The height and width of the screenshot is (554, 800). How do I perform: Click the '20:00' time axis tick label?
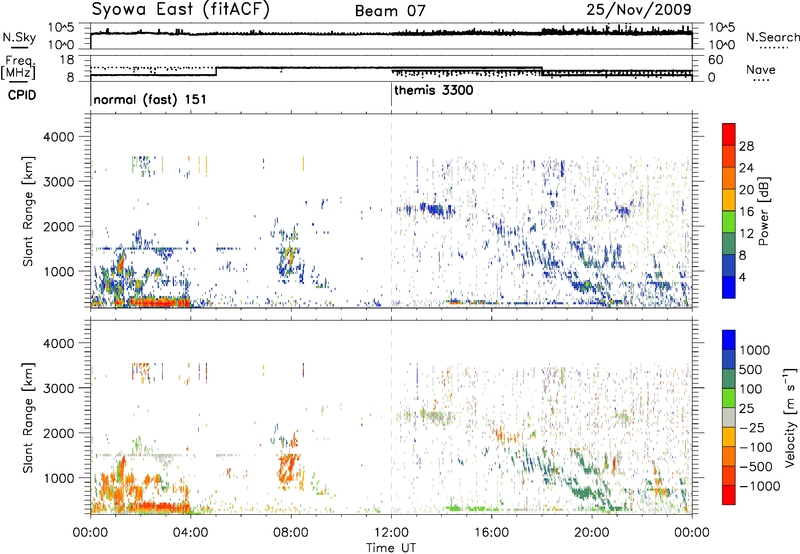592,533
